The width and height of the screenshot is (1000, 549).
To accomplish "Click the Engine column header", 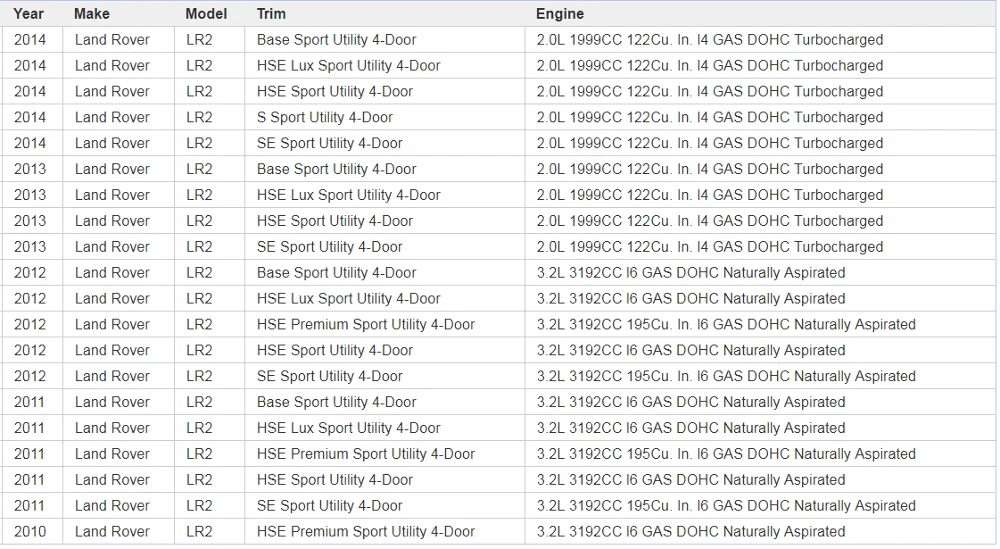I will coord(560,14).
